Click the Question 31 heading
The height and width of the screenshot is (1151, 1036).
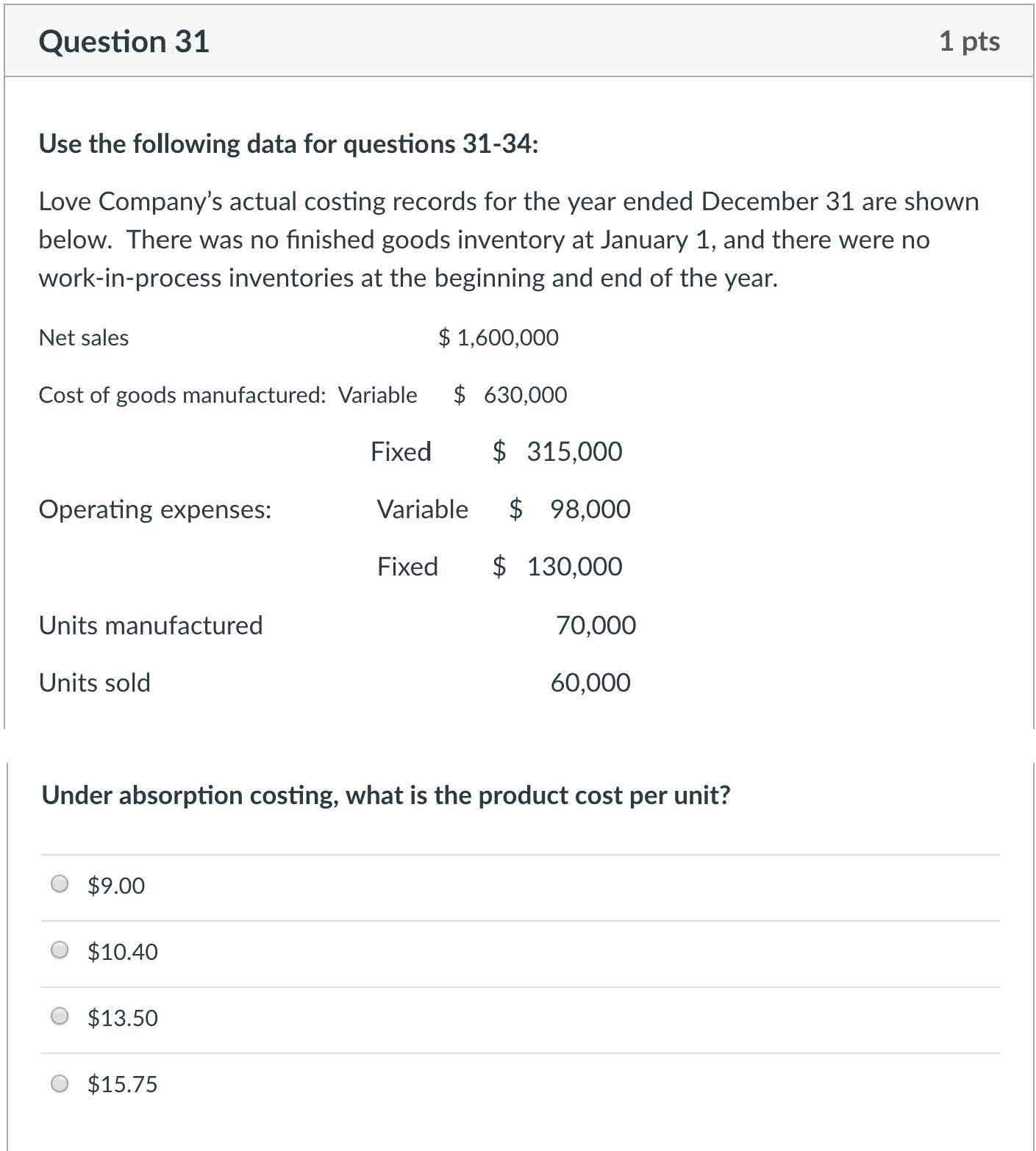(x=124, y=41)
